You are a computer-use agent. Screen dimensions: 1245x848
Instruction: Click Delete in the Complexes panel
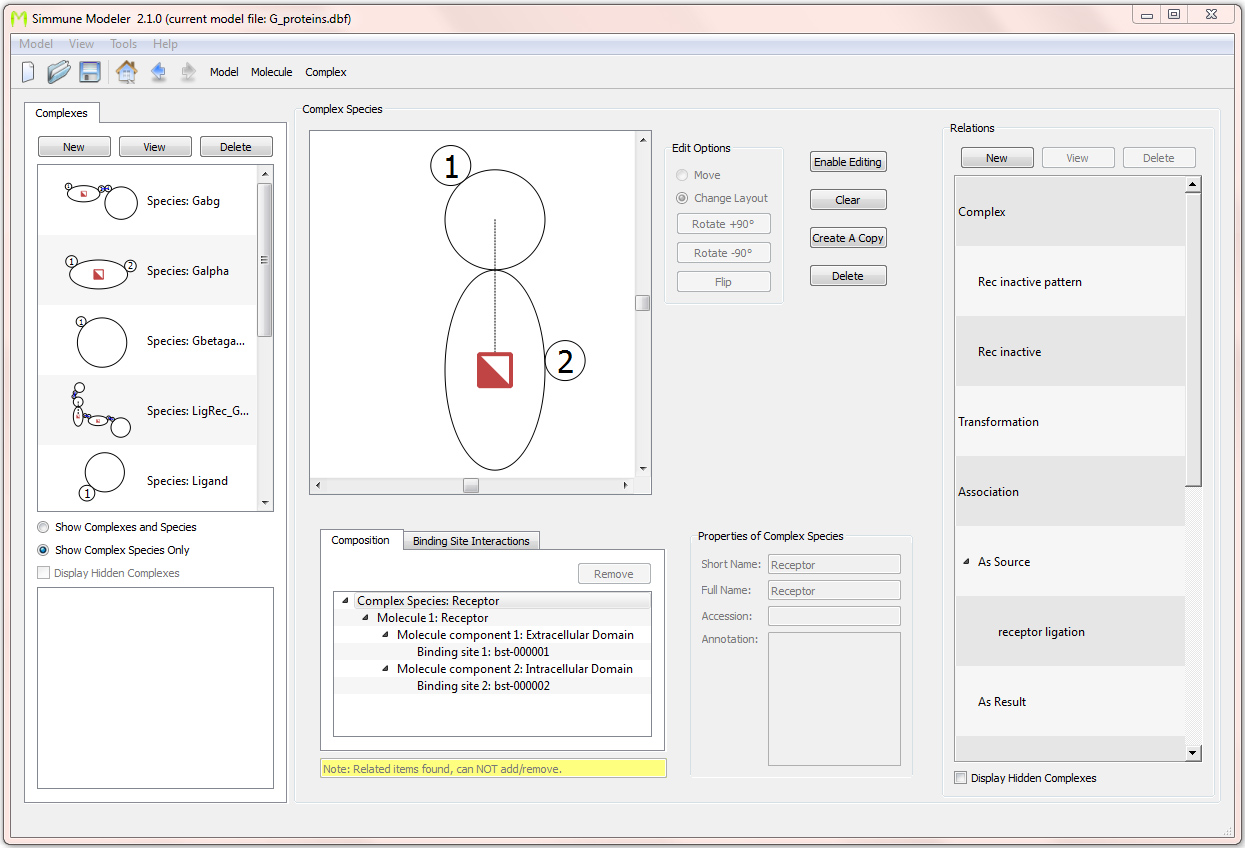pyautogui.click(x=236, y=147)
